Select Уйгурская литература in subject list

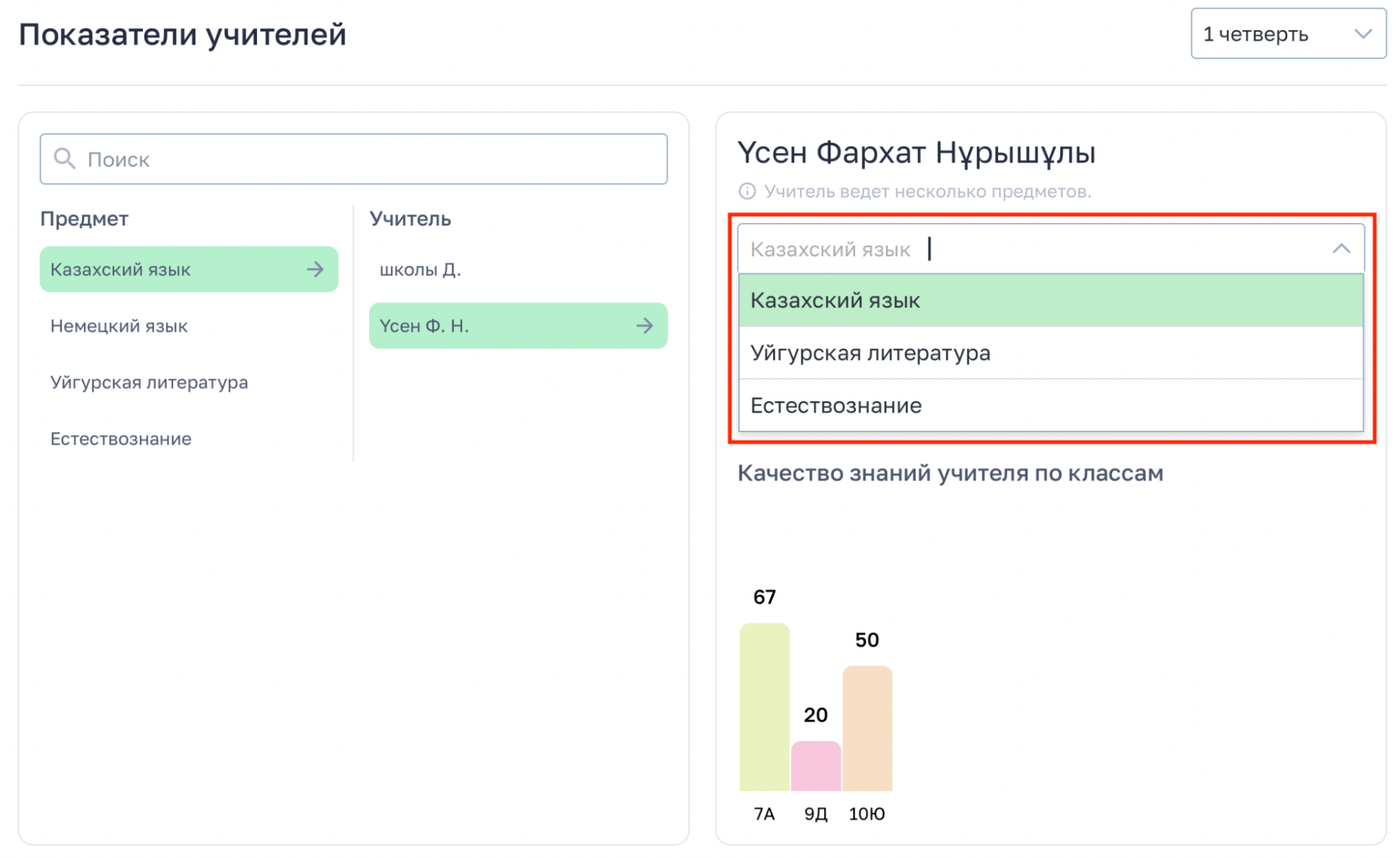pyautogui.click(x=149, y=382)
